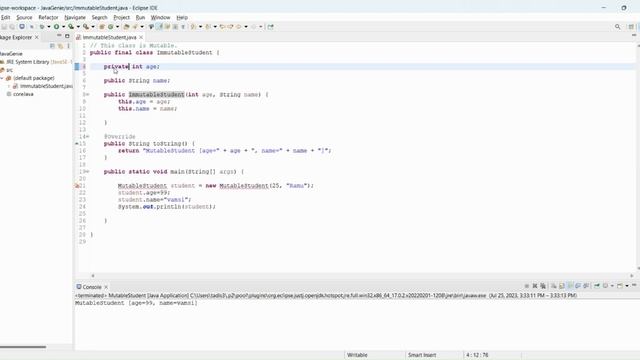The image size is (640, 360).
Task: Click the Open Type toolbar icon
Action: click(126, 27)
